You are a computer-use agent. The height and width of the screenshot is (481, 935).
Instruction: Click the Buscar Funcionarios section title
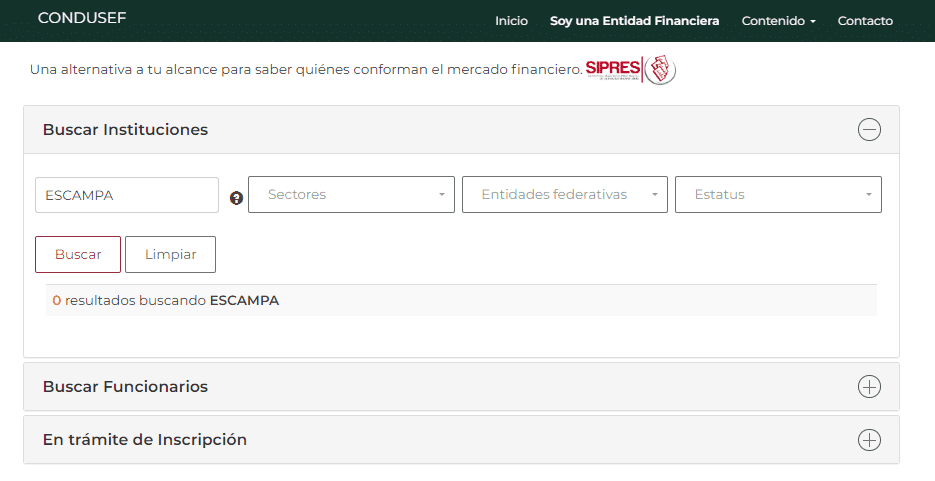[125, 387]
